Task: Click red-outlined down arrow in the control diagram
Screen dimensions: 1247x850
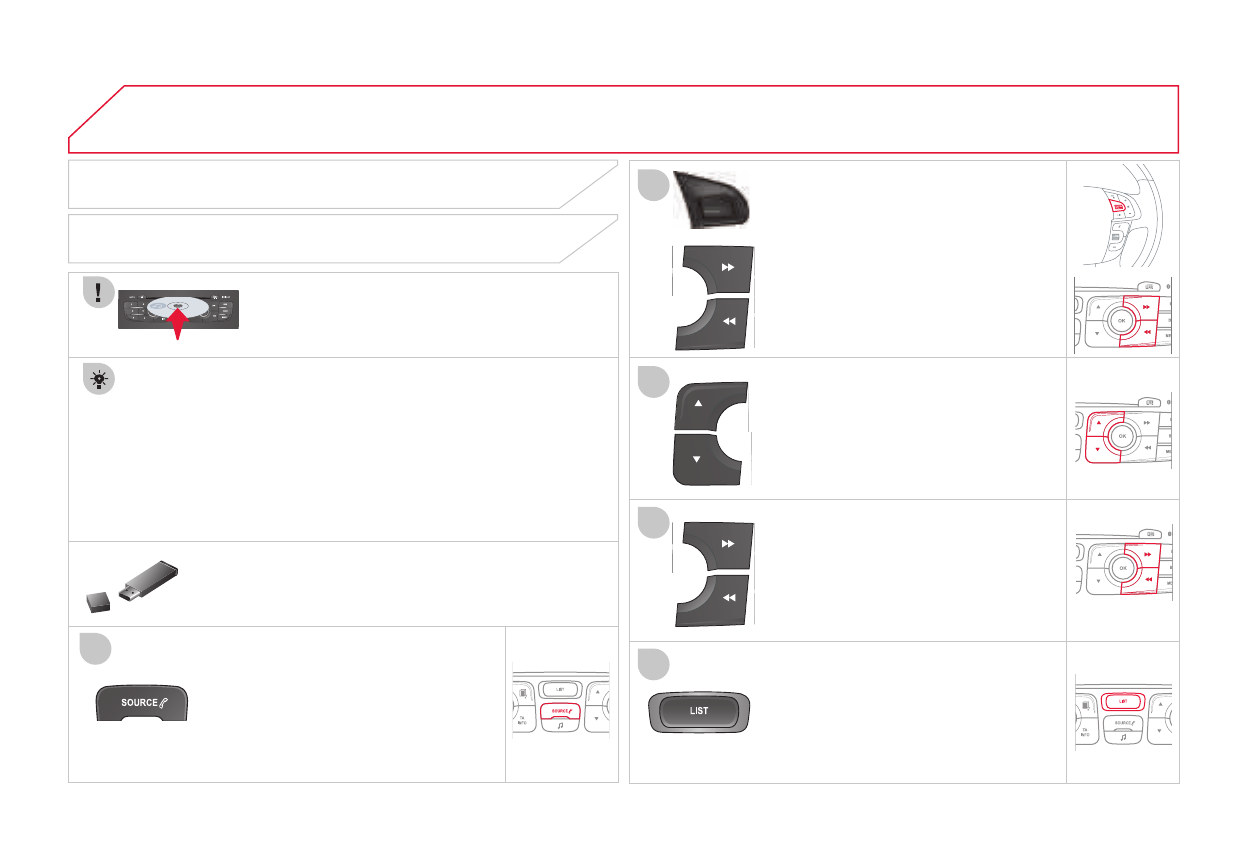Action: tap(1098, 449)
